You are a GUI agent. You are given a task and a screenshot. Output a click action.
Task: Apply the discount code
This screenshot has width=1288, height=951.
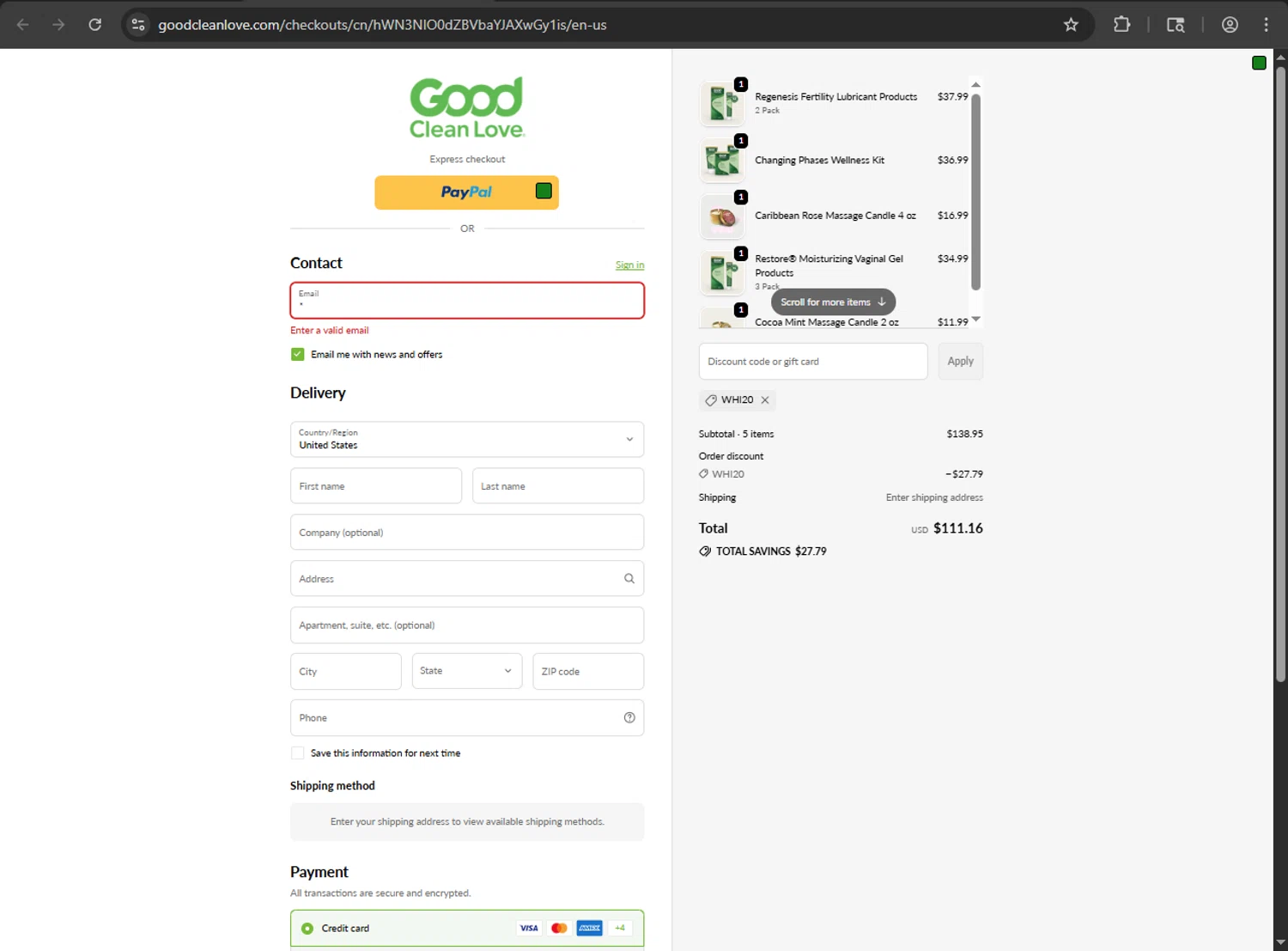pos(960,361)
